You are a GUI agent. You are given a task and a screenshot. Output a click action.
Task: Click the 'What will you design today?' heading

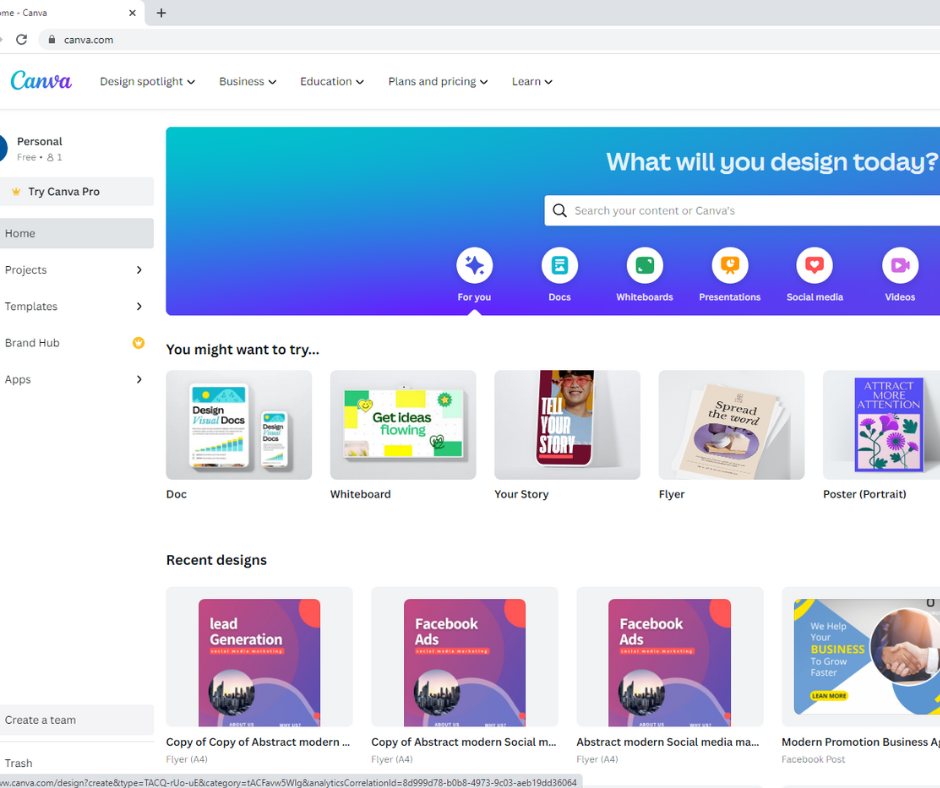(x=772, y=162)
